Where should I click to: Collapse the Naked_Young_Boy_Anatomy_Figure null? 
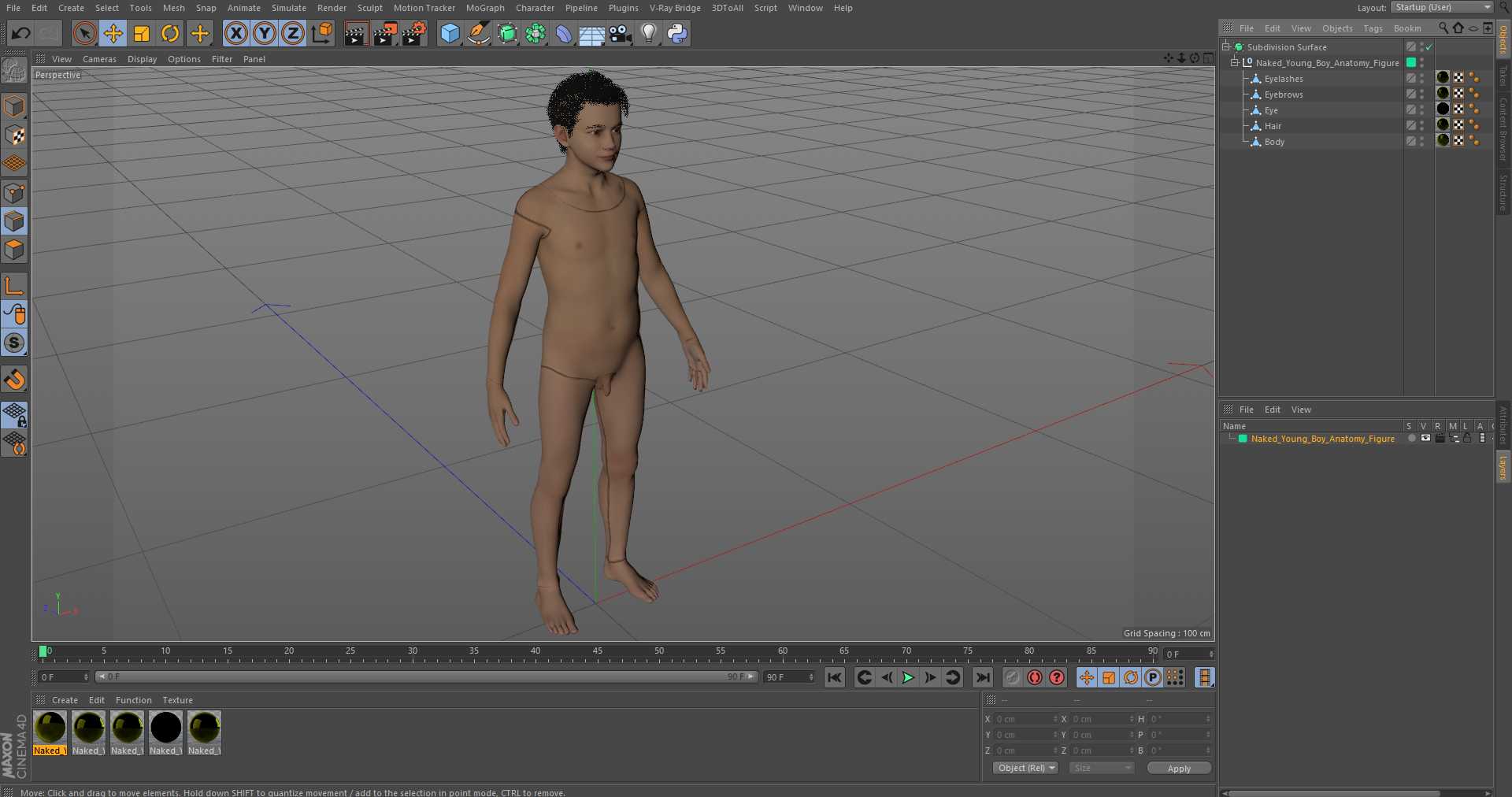click(1235, 63)
